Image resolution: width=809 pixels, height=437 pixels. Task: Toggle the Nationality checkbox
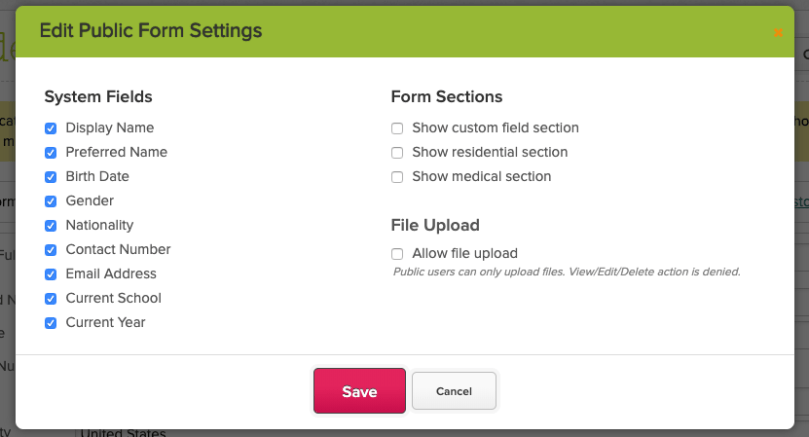click(x=50, y=226)
